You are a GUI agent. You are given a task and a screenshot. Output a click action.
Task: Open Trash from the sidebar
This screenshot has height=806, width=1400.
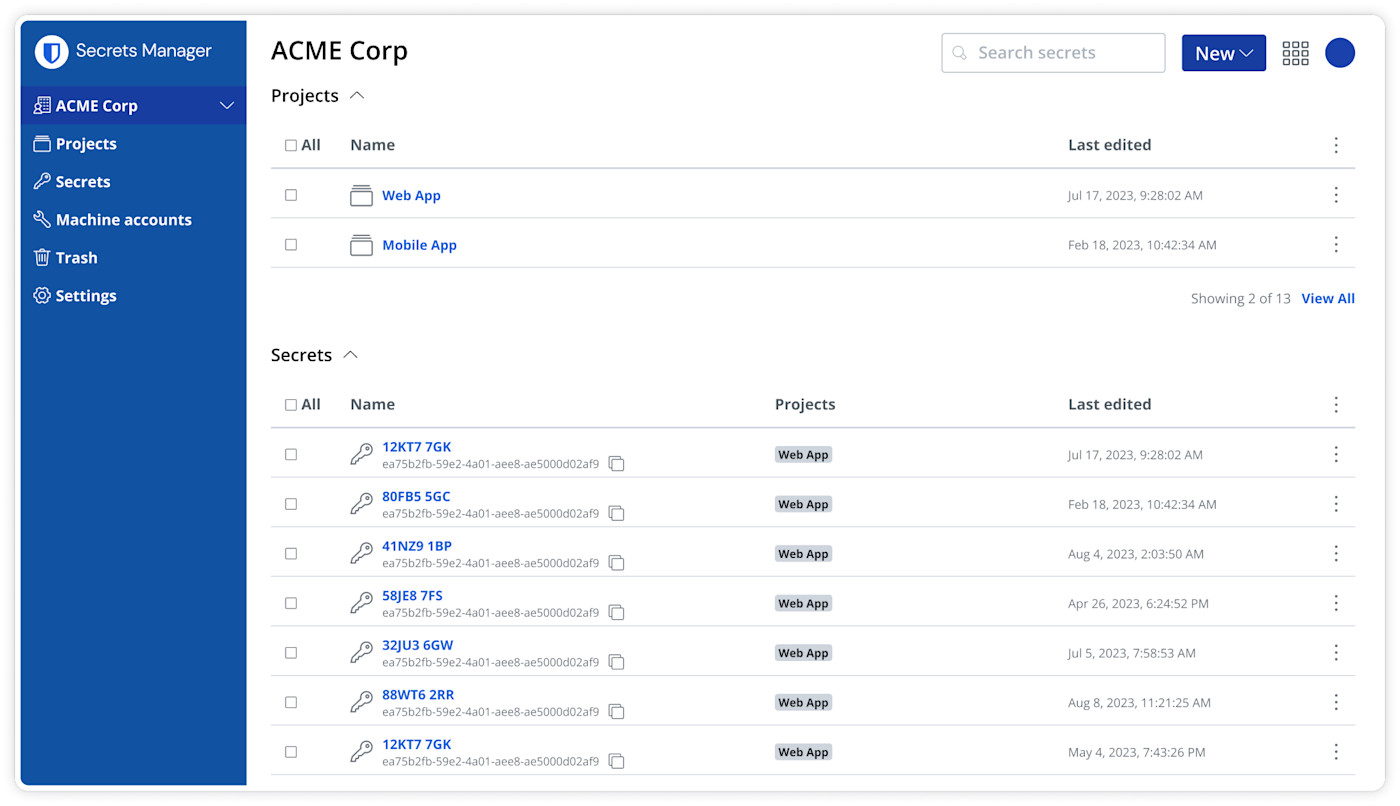76,258
